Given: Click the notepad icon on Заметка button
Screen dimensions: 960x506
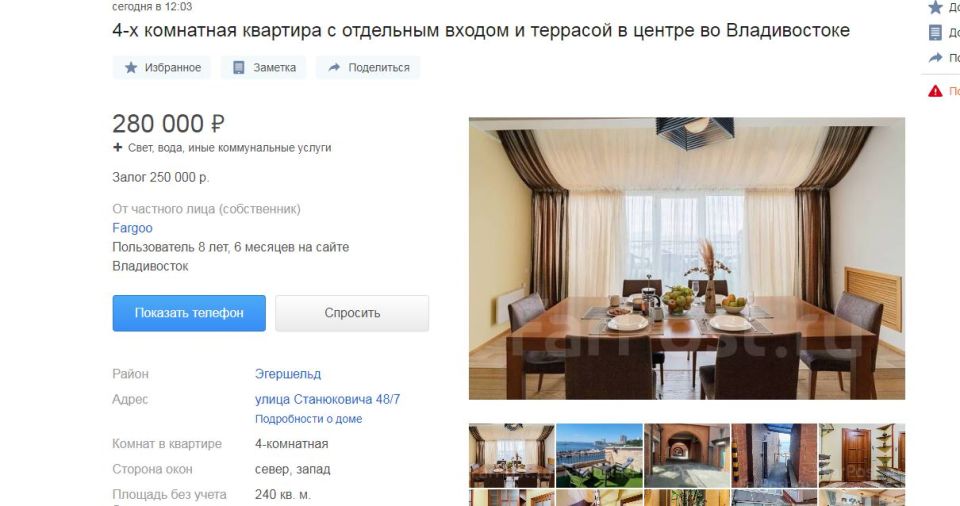Looking at the screenshot, I should click(x=239, y=67).
